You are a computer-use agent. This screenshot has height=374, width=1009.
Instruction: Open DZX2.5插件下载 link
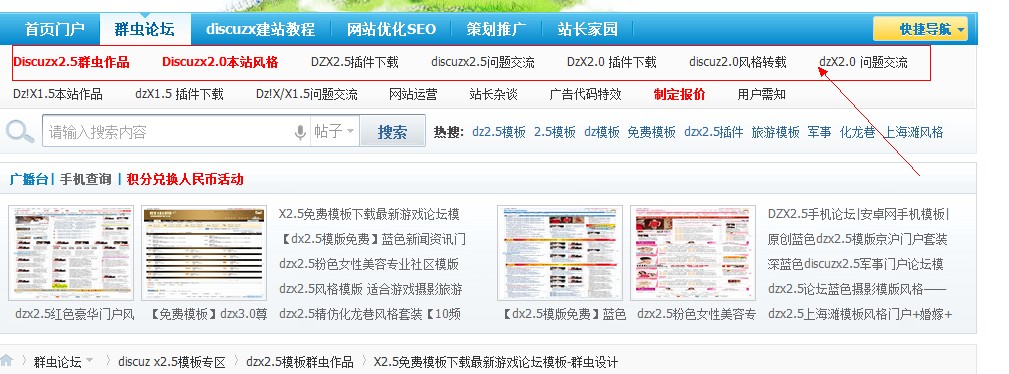tap(355, 62)
